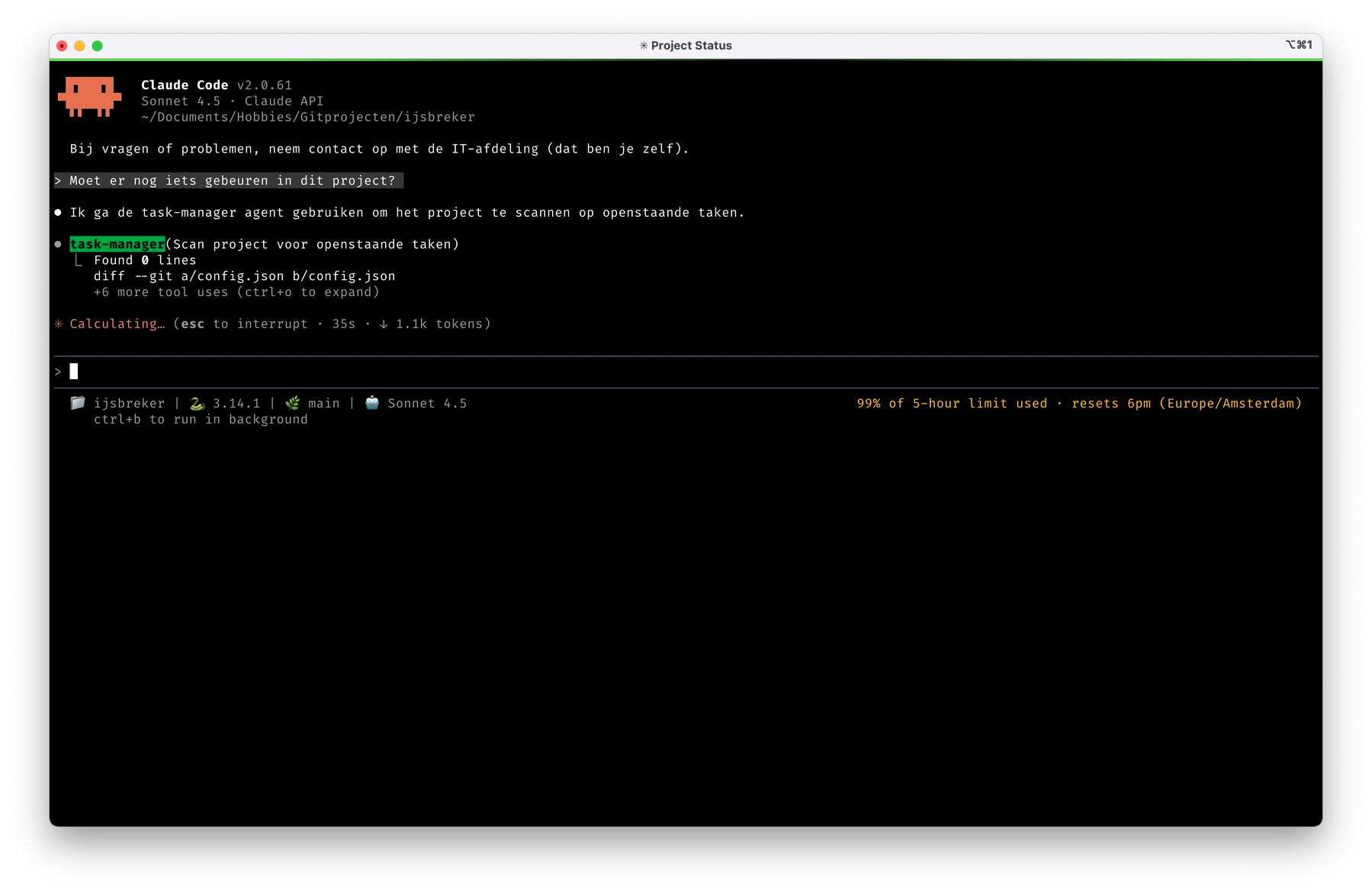Click the snake icon for Python 3.14.1
The image size is (1372, 892).
[x=197, y=403]
